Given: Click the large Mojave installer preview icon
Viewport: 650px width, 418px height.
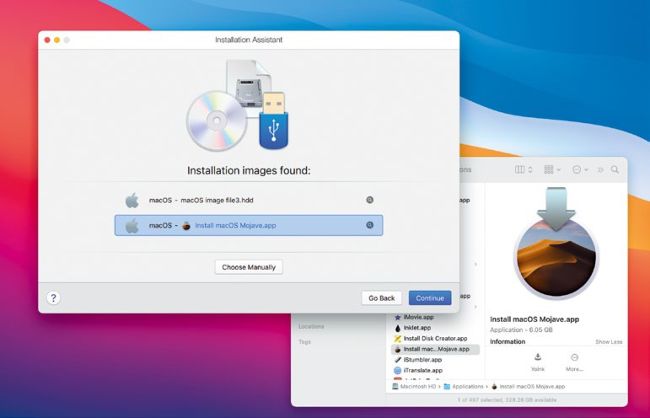Looking at the screenshot, I should click(556, 248).
